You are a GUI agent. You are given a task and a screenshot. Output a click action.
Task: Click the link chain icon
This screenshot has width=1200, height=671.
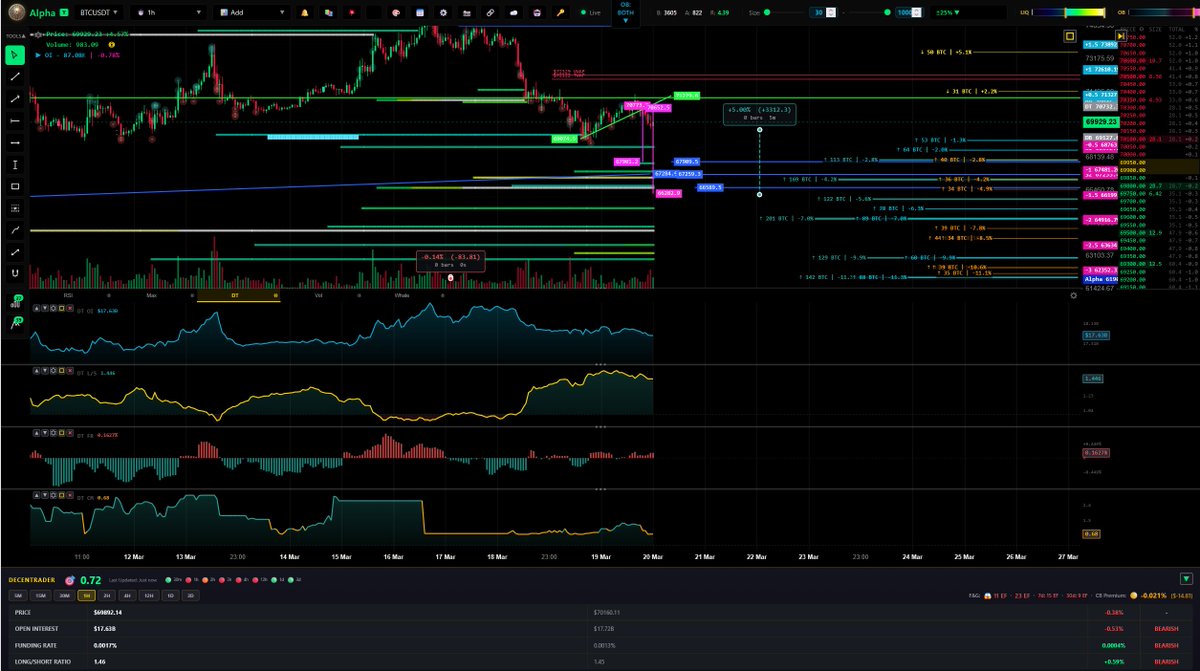coord(490,13)
